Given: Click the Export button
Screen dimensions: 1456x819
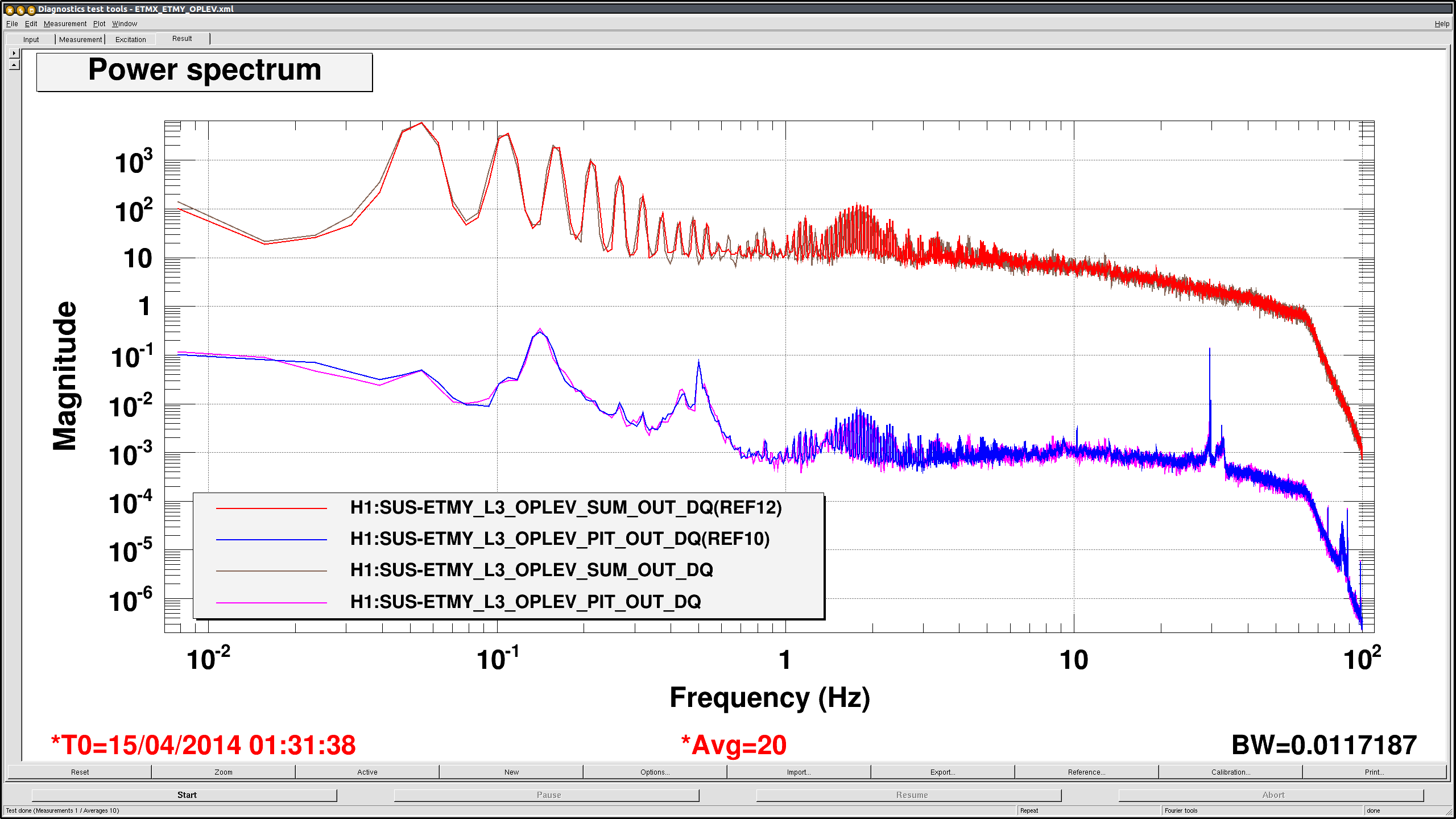Looking at the screenshot, I should pos(943,772).
